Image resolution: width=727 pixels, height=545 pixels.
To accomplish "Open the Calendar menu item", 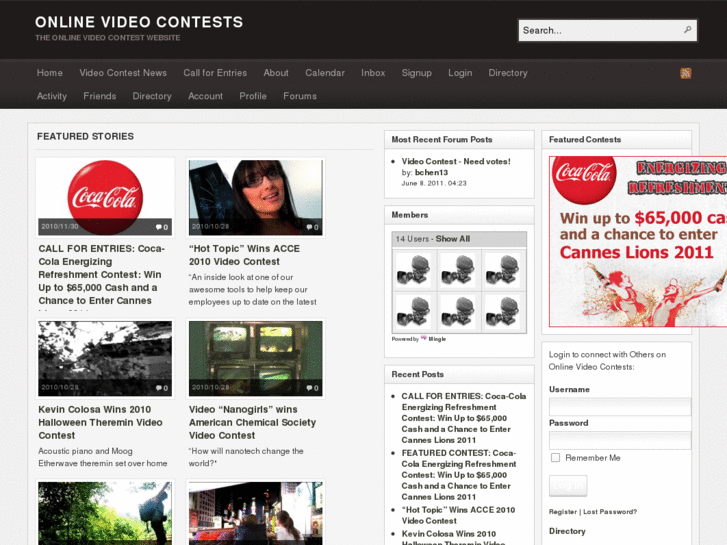I will coord(325,73).
